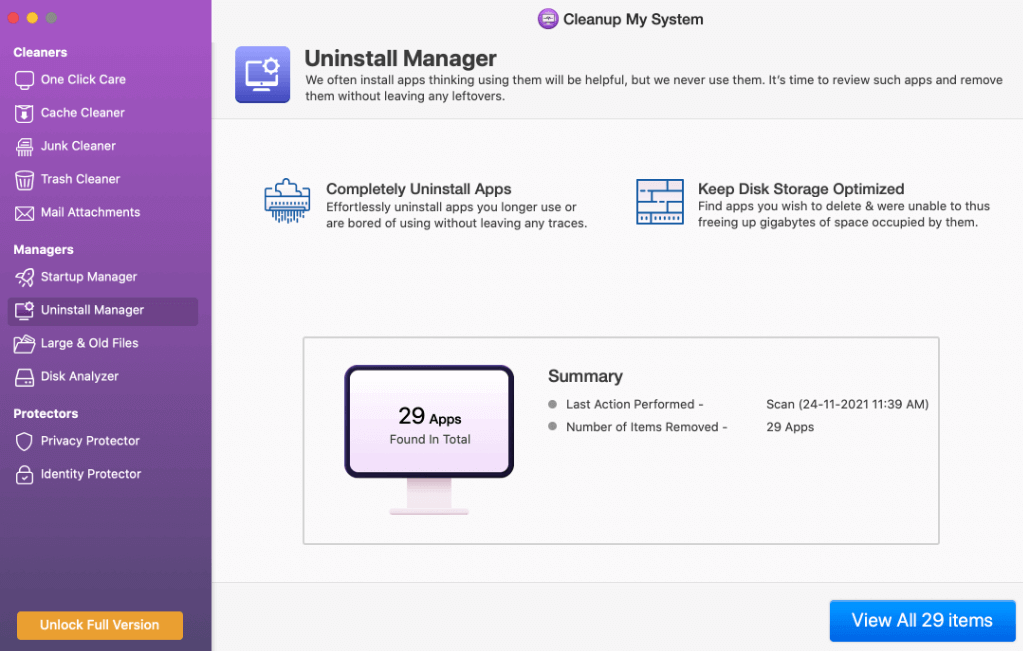The image size is (1023, 651).
Task: Click the Large & Old Files folder icon
Action: (x=24, y=344)
